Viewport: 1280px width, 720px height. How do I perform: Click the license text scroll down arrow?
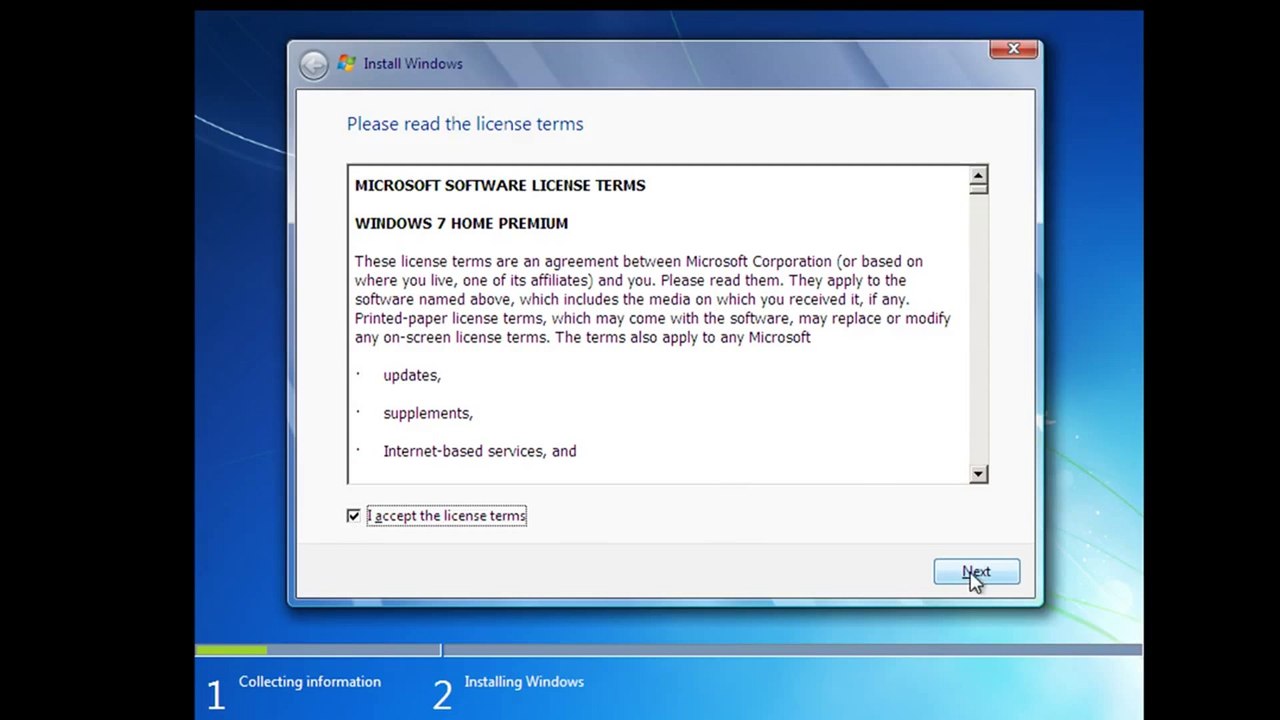pos(978,474)
